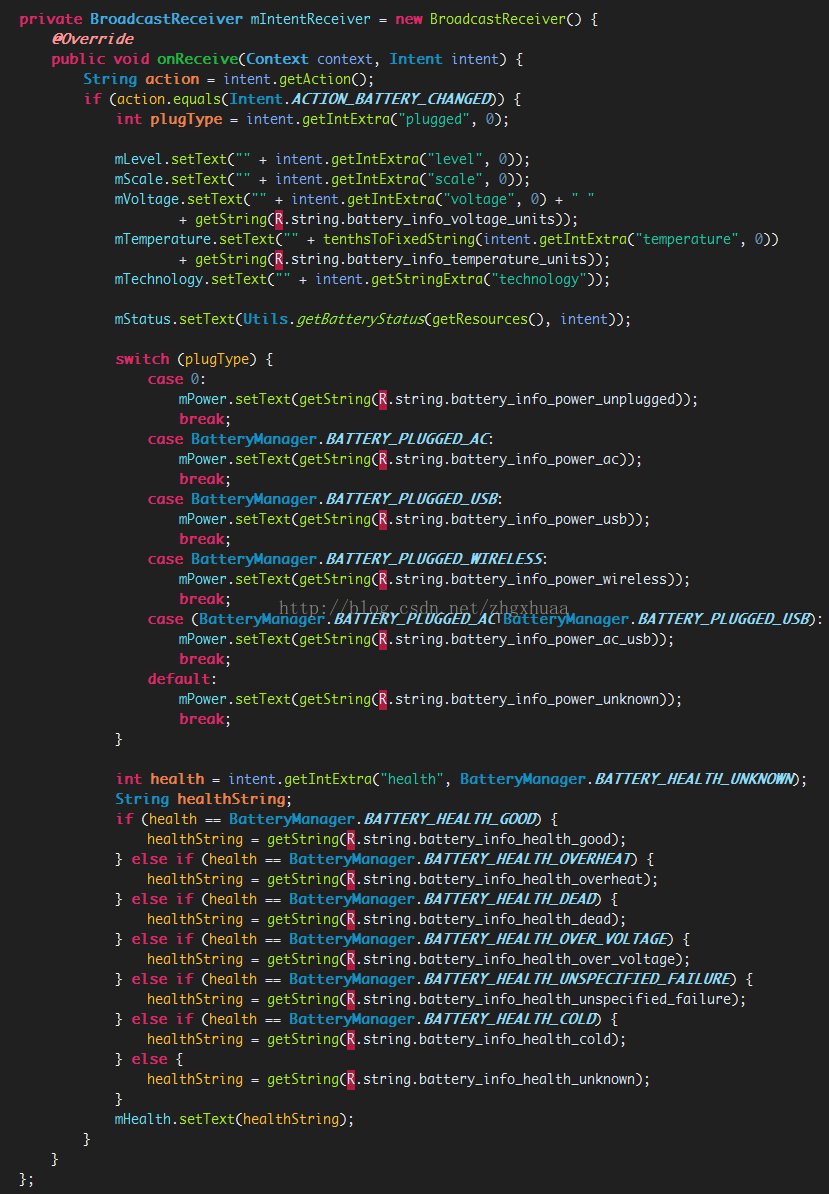
Task: Click the "voltage" string literal
Action: [479, 200]
